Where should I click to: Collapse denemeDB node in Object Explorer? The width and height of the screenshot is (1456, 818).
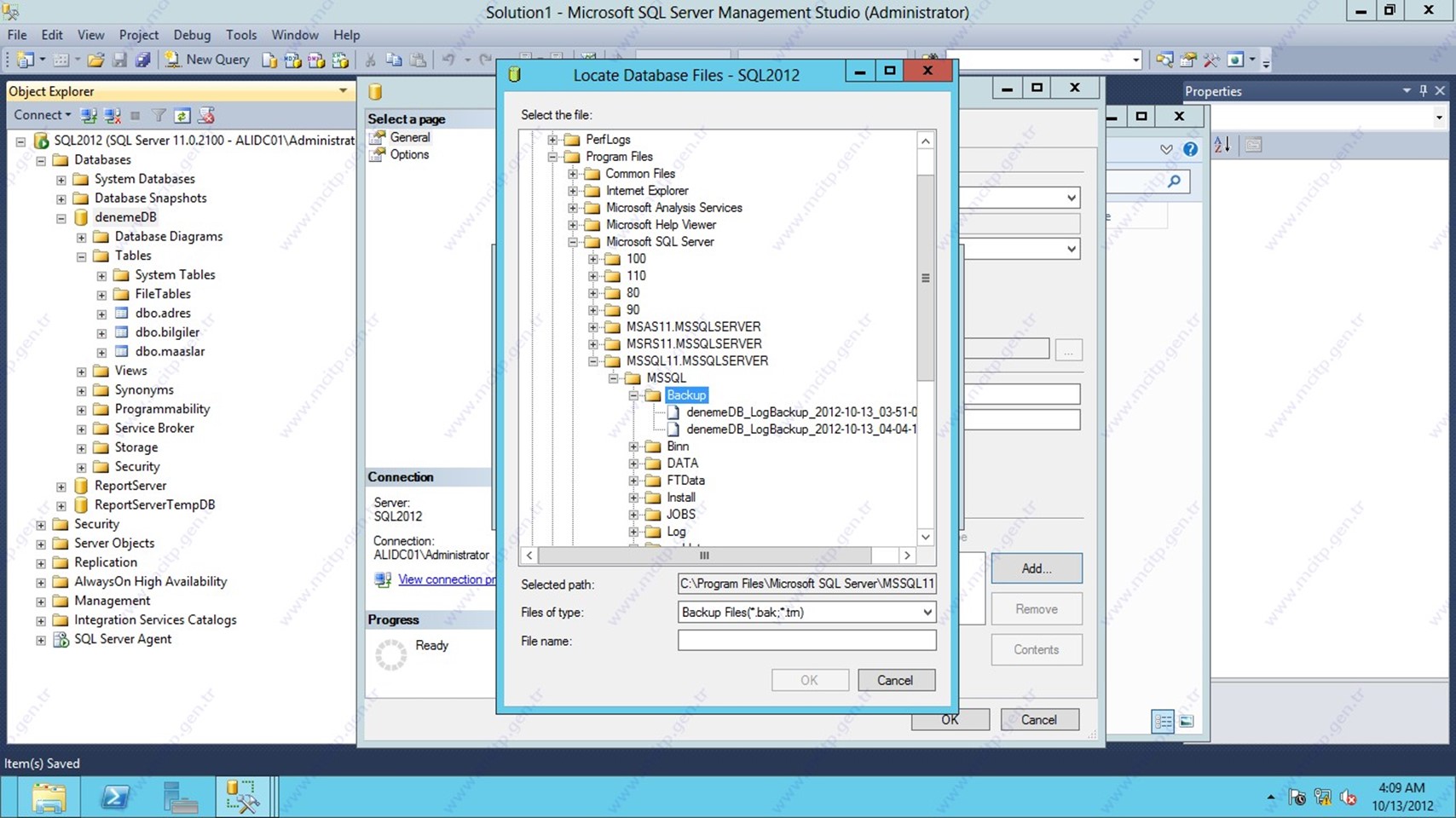[x=61, y=218]
